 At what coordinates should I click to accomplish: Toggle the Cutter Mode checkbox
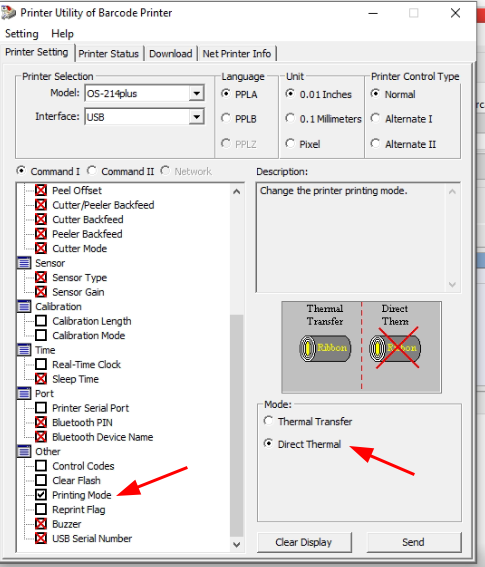(x=41, y=248)
